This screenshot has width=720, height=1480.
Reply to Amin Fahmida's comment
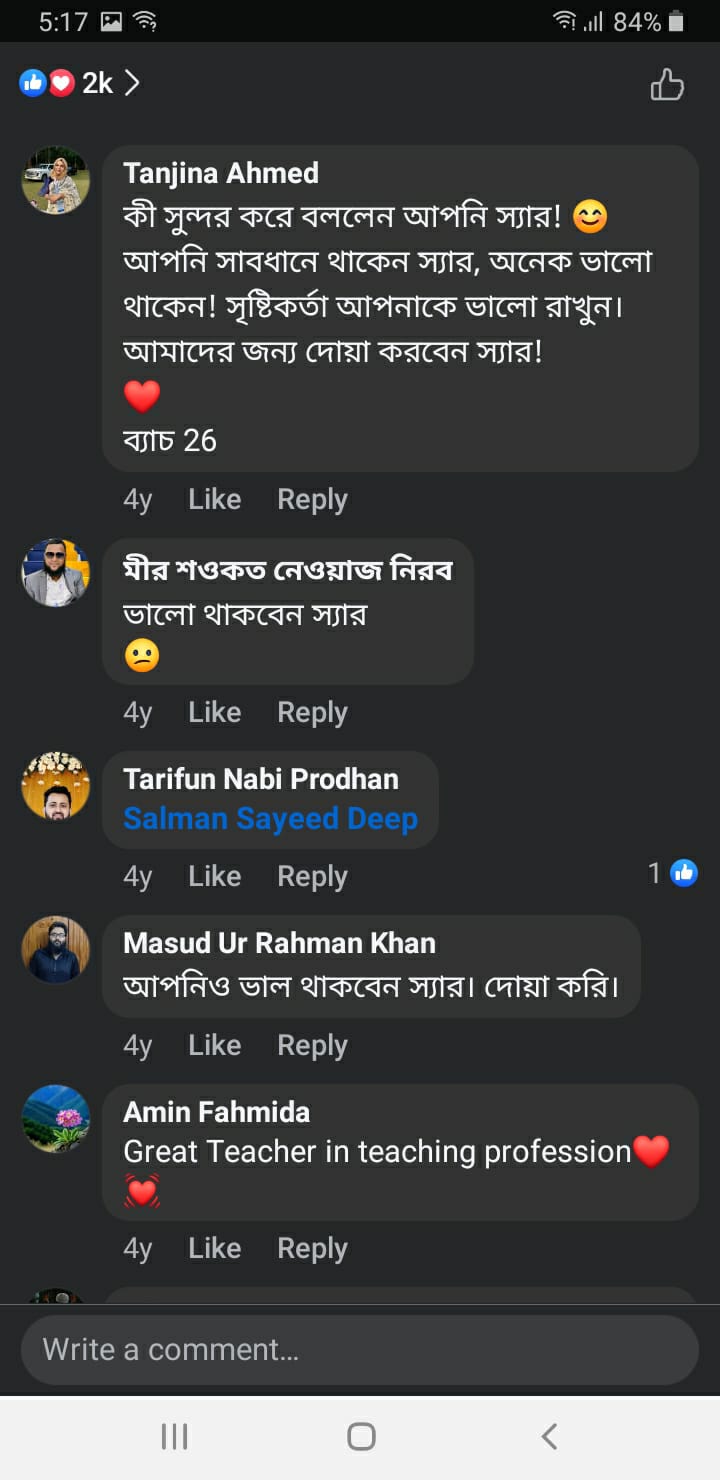(312, 1248)
